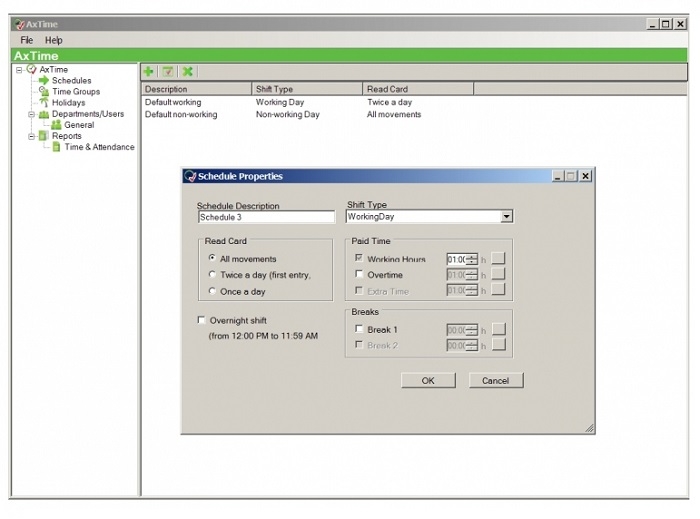
Task: Select the General department item
Action: [x=79, y=125]
